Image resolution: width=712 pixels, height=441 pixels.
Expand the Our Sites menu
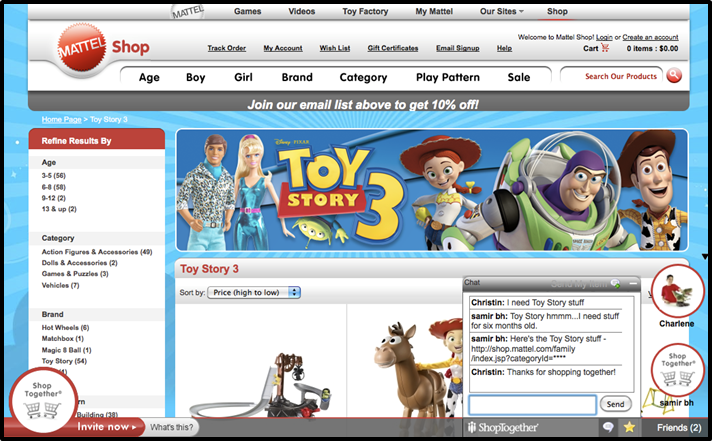tap(501, 11)
